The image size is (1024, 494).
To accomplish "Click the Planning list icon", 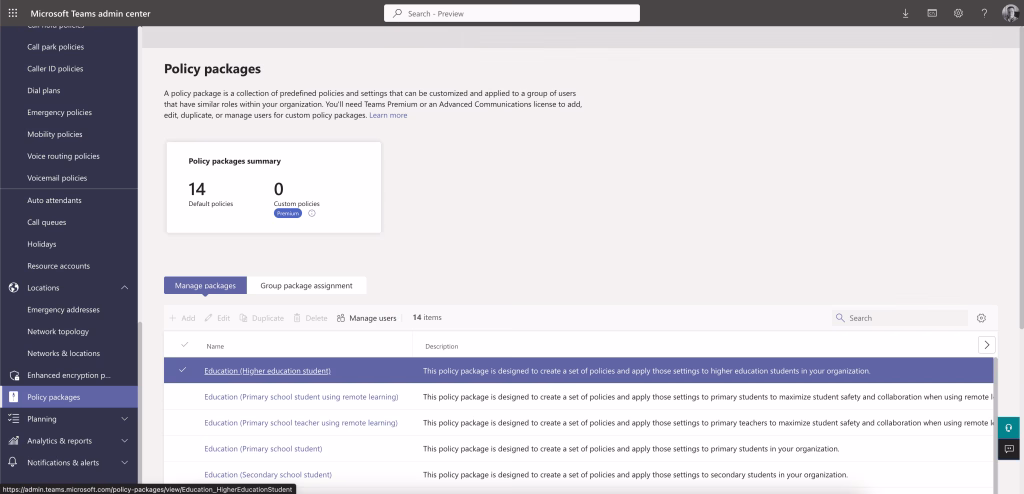I will pyautogui.click(x=13, y=419).
